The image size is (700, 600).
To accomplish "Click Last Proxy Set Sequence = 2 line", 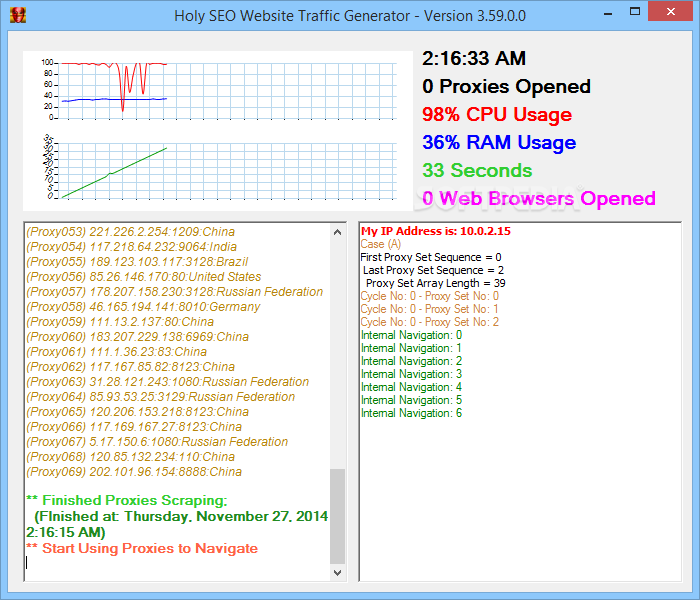I will click(433, 270).
